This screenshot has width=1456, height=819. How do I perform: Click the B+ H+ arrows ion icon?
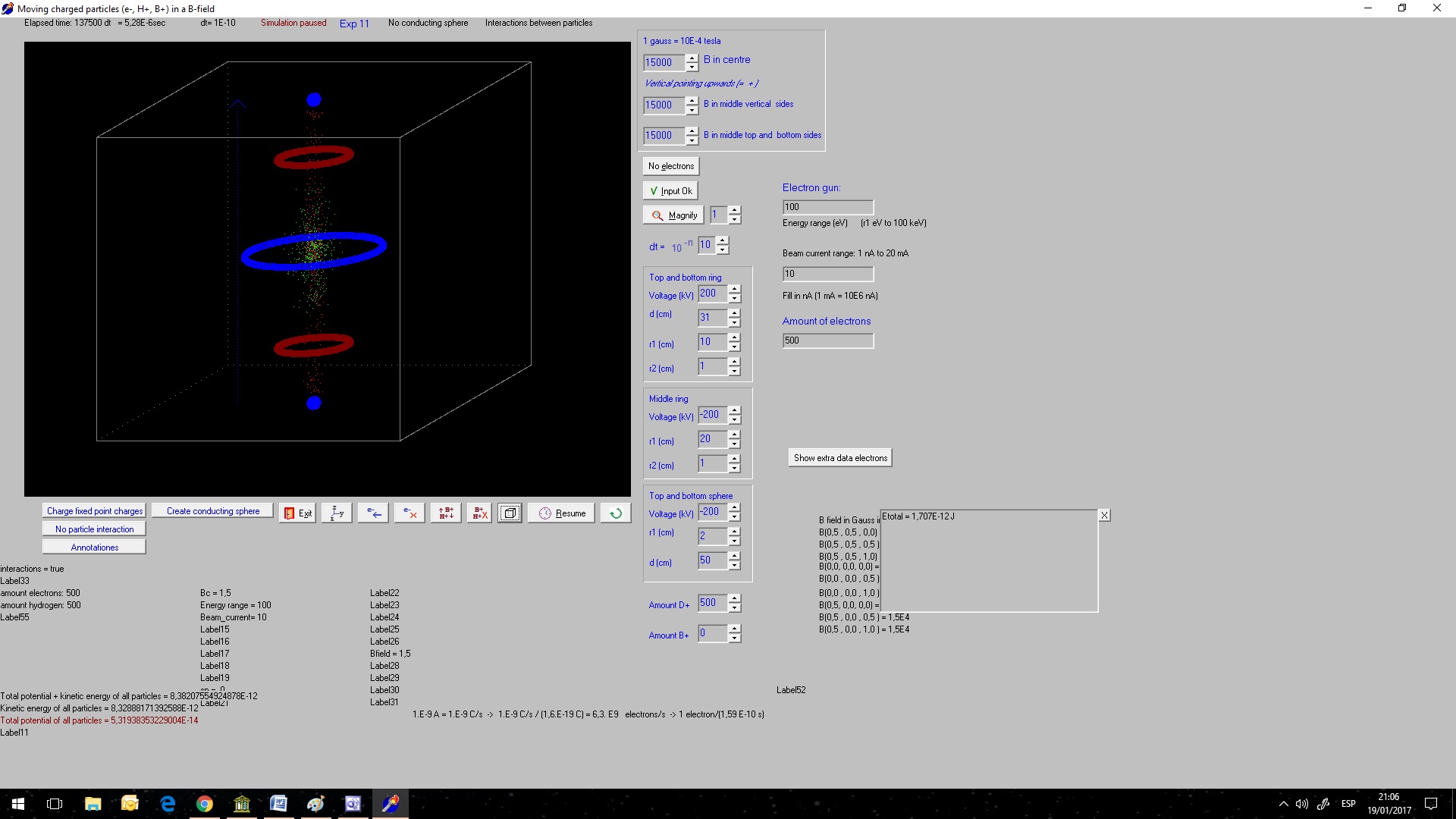click(x=446, y=513)
